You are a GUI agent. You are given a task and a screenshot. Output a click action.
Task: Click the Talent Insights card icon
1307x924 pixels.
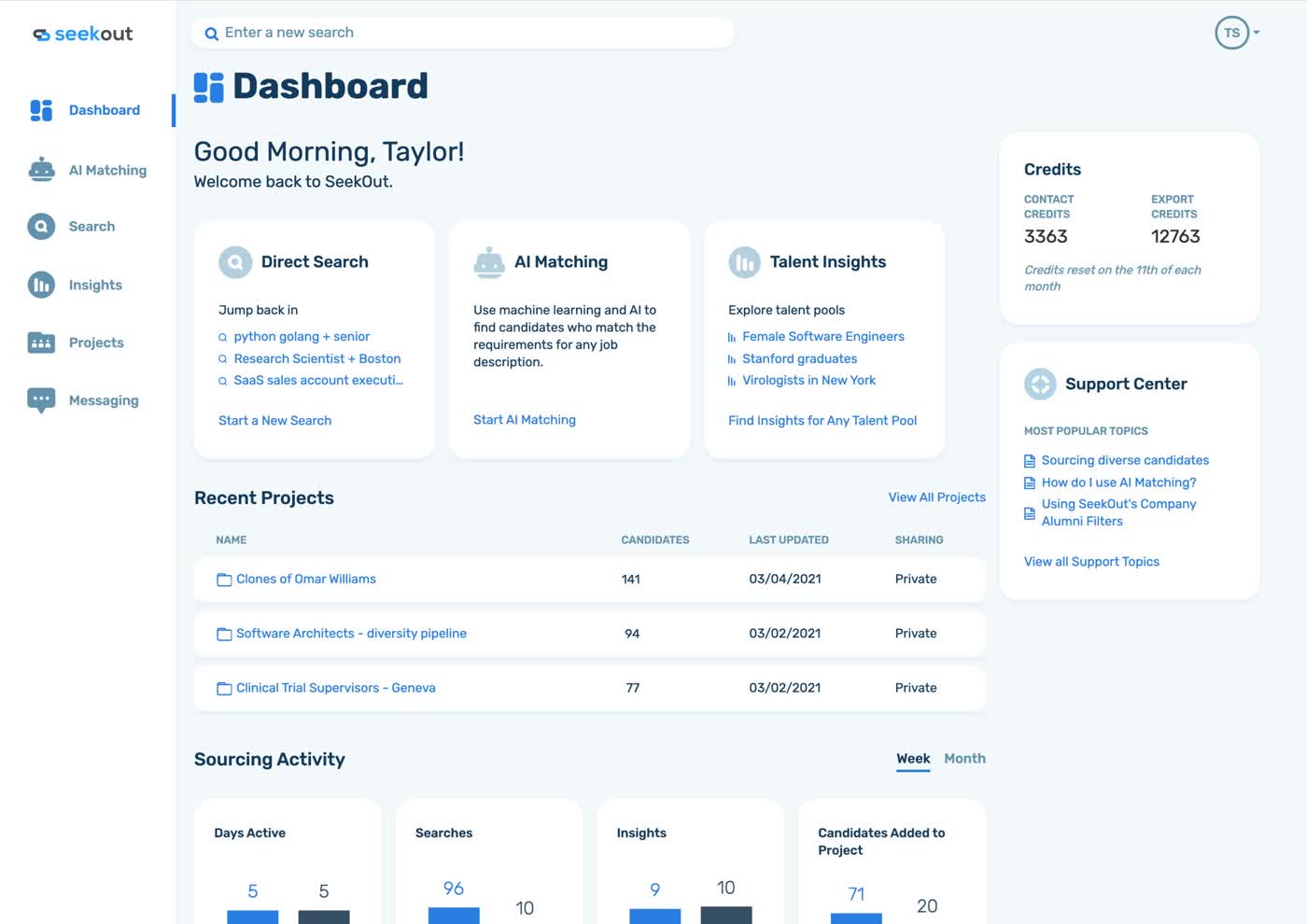pyautogui.click(x=745, y=262)
